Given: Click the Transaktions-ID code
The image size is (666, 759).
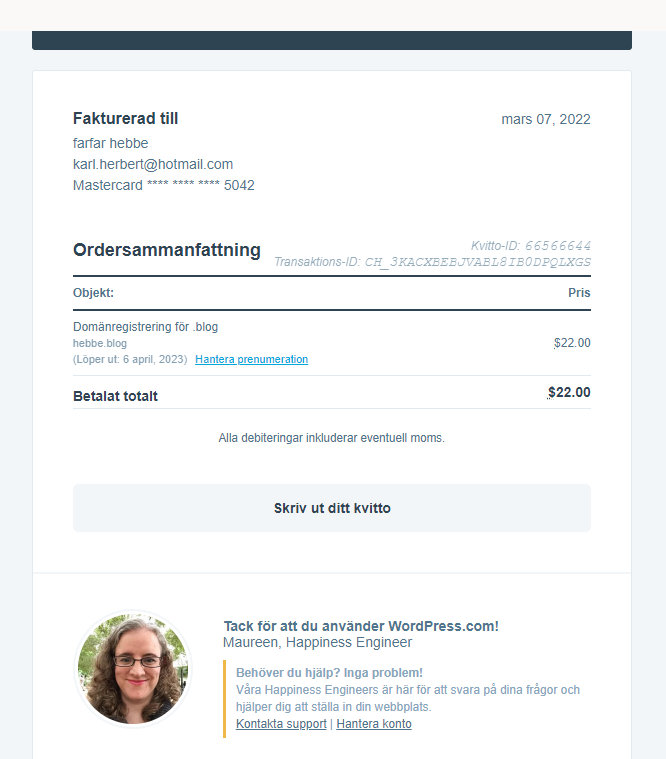Looking at the screenshot, I should 477,262.
